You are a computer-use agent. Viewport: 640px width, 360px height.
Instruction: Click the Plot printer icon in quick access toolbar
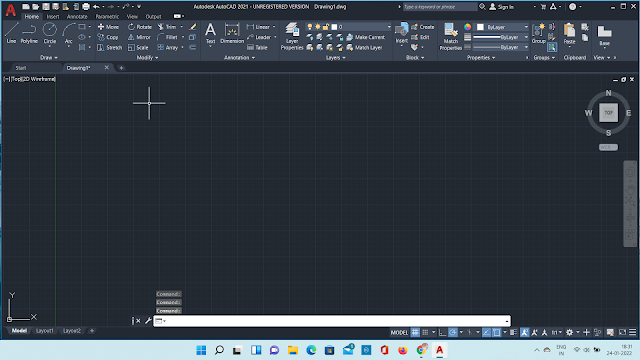[86, 7]
